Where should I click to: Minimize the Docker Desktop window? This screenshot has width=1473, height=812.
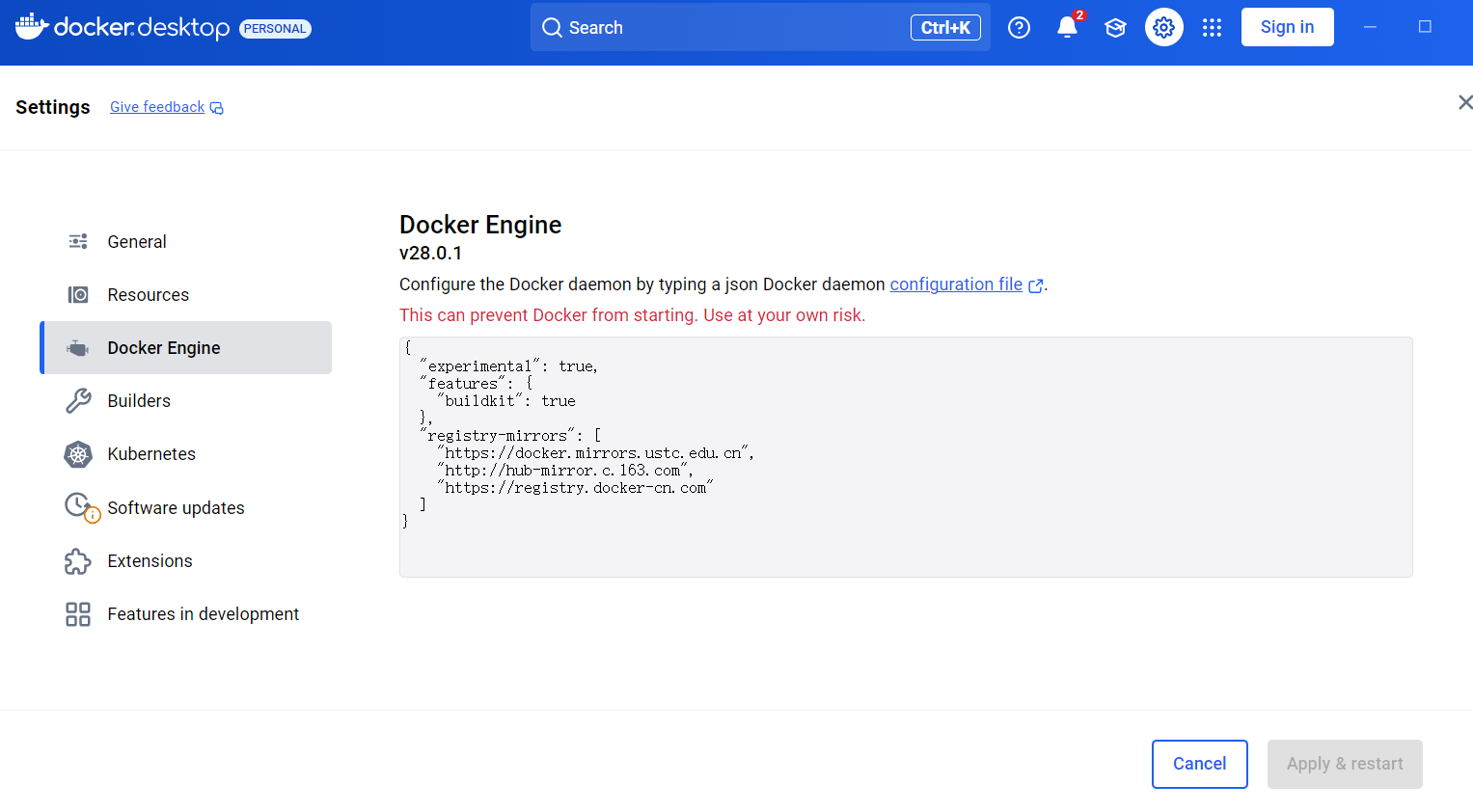tap(1370, 27)
